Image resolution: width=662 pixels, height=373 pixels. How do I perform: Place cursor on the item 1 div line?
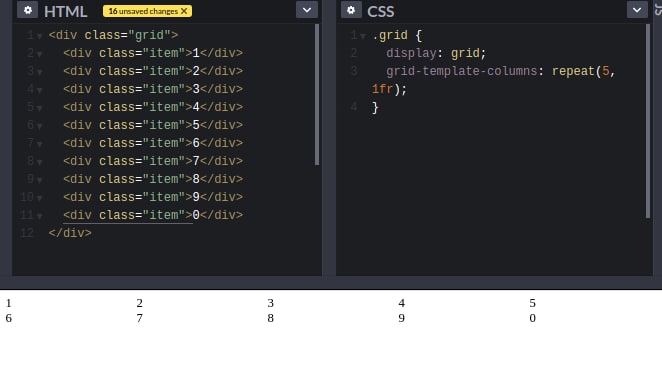click(x=153, y=53)
